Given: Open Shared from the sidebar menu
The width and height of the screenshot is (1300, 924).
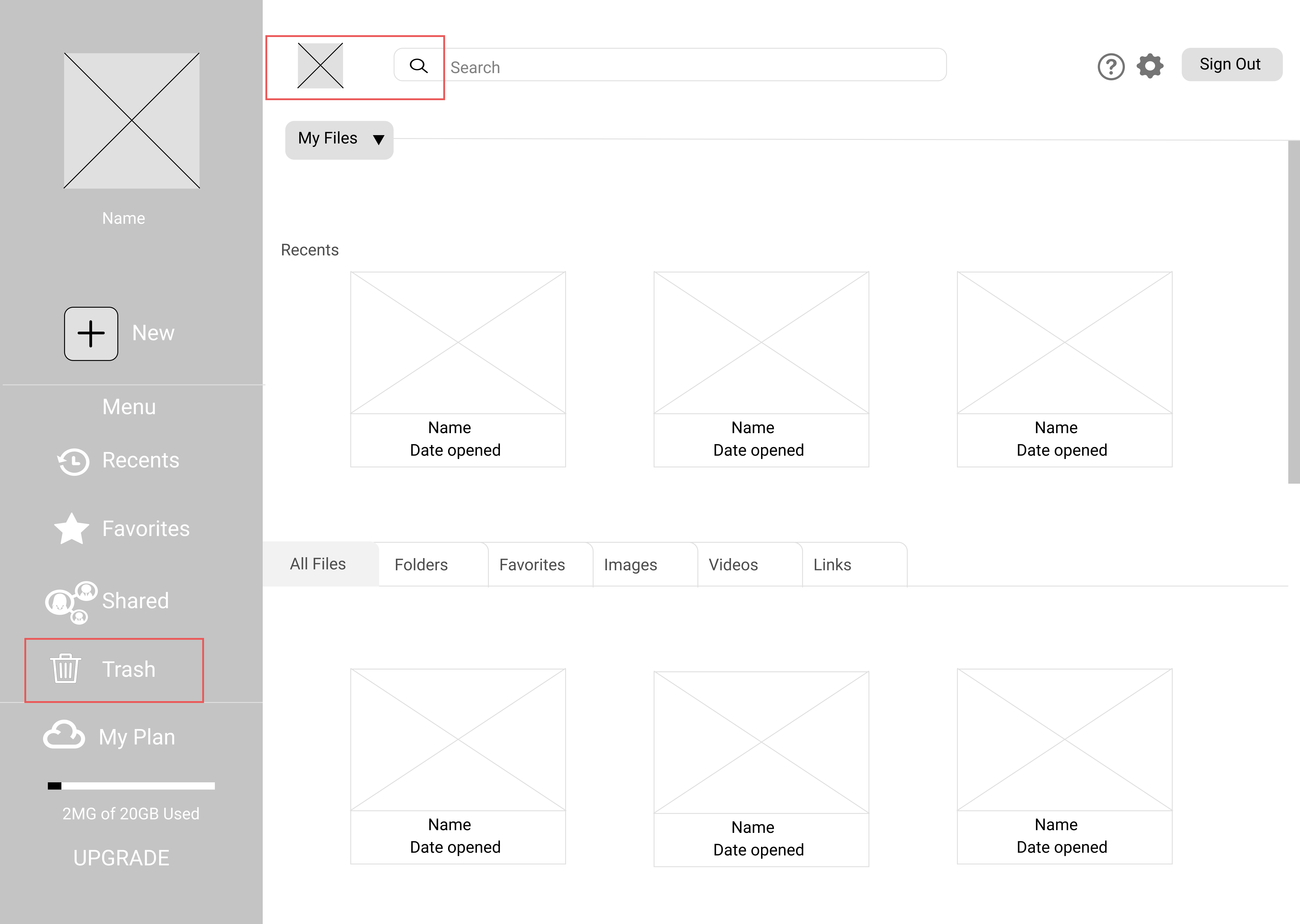Looking at the screenshot, I should pyautogui.click(x=135, y=601).
